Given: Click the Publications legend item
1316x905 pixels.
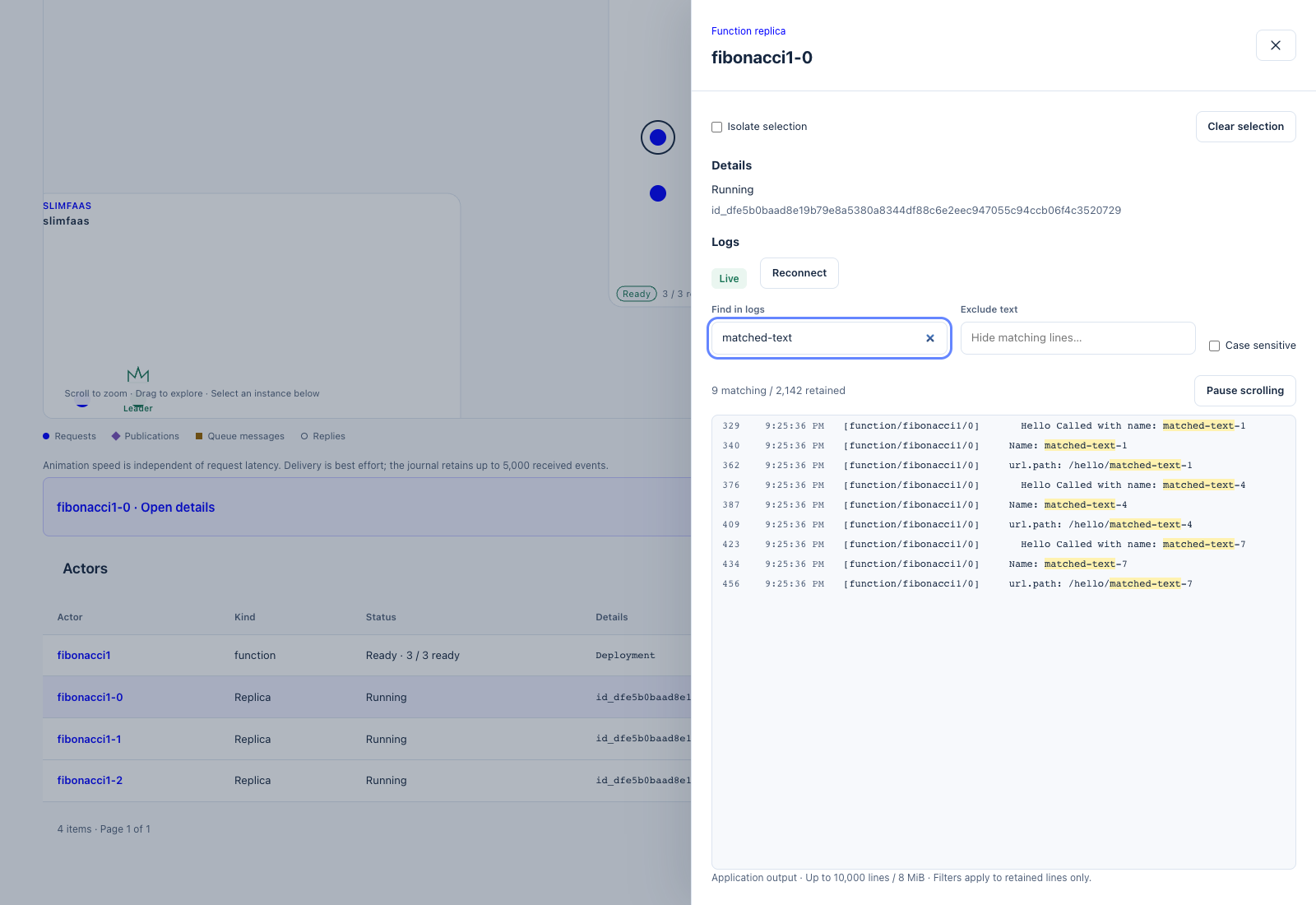Looking at the screenshot, I should (146, 437).
